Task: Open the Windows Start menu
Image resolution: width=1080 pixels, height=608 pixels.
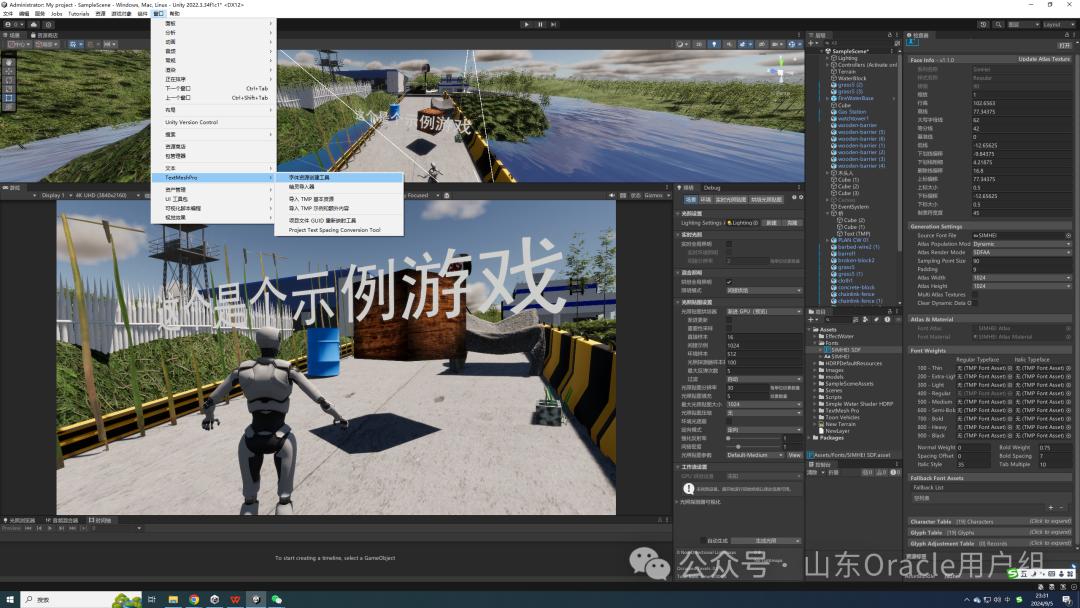Action: (10, 600)
